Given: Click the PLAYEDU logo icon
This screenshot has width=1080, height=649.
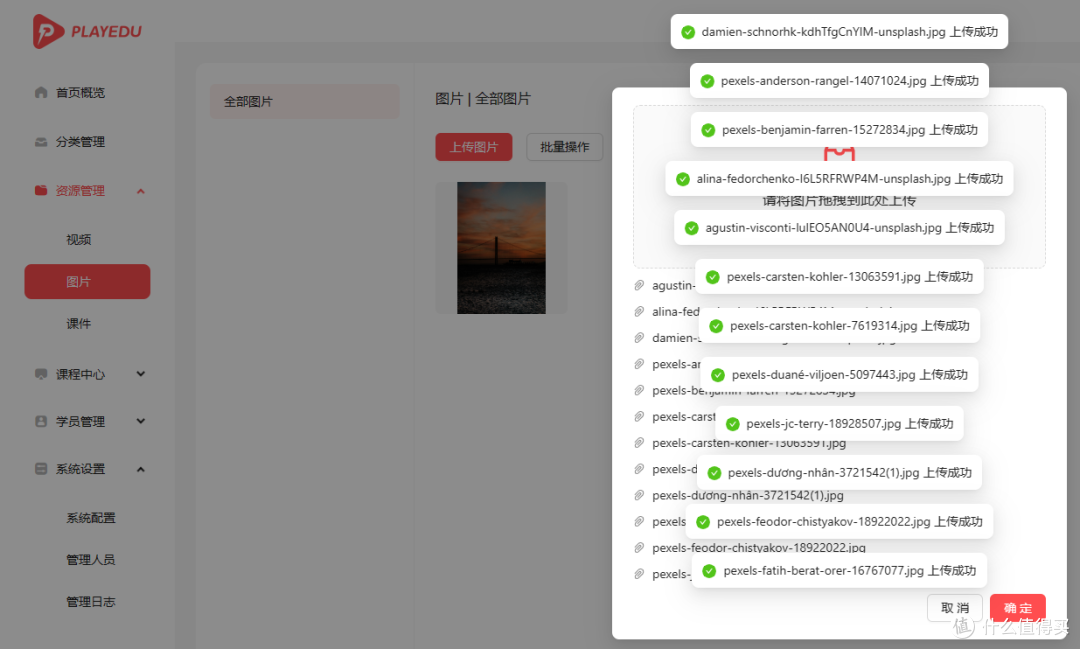Looking at the screenshot, I should tap(44, 32).
